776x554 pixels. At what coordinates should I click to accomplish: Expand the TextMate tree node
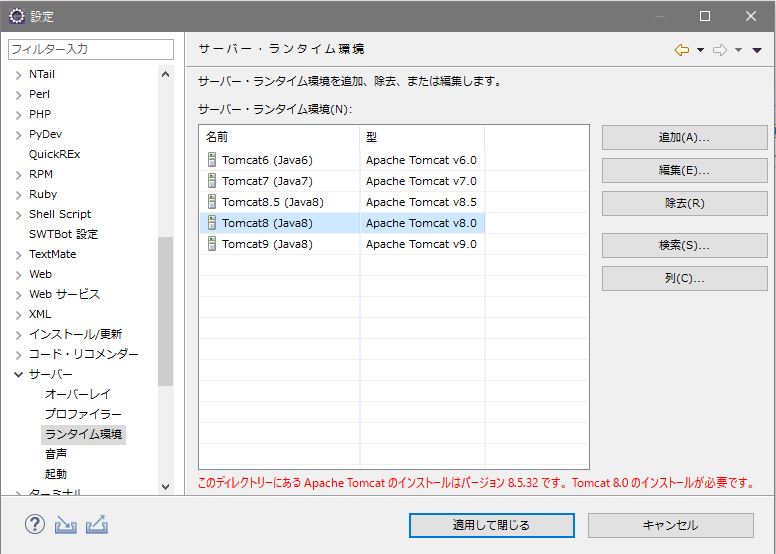point(18,255)
